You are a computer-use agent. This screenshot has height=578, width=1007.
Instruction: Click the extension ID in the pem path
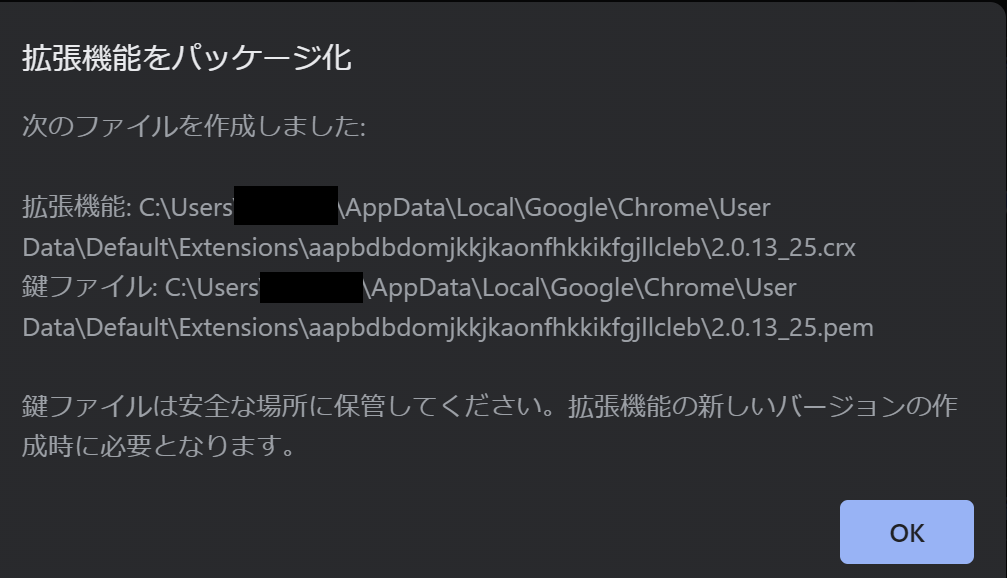coord(505,329)
